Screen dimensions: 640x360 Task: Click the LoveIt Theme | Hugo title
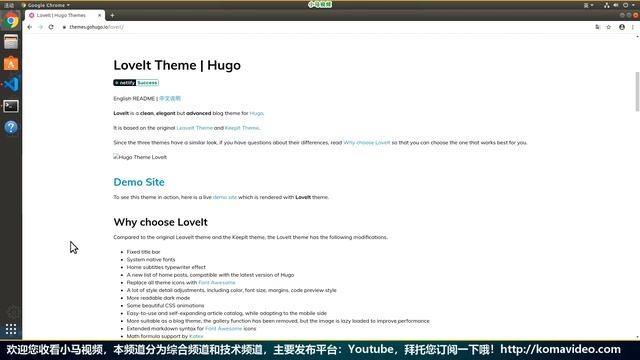pos(177,65)
